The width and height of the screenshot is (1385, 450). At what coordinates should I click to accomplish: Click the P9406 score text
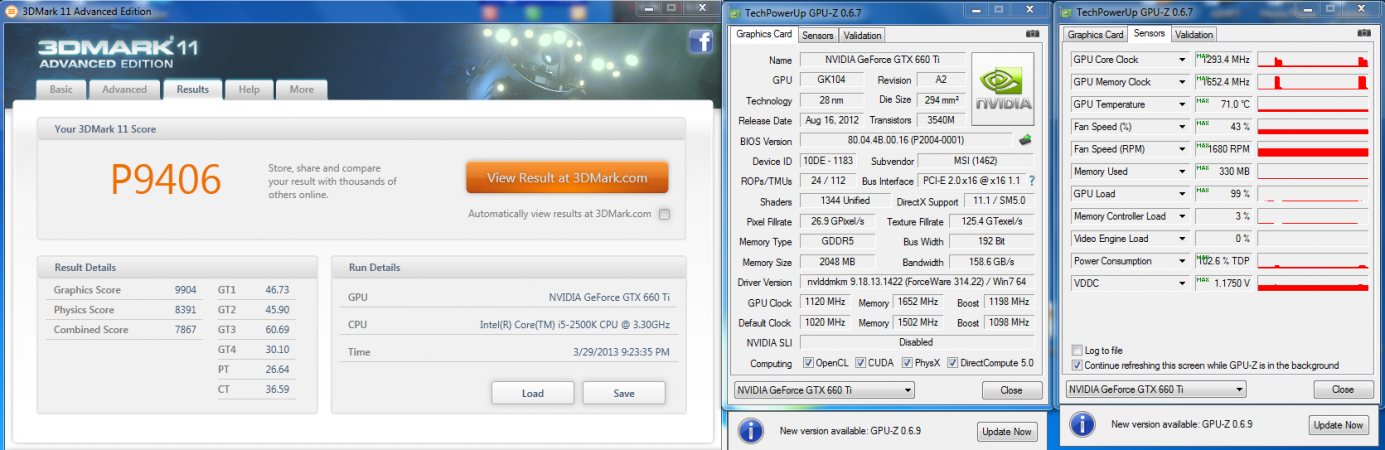pyautogui.click(x=166, y=179)
